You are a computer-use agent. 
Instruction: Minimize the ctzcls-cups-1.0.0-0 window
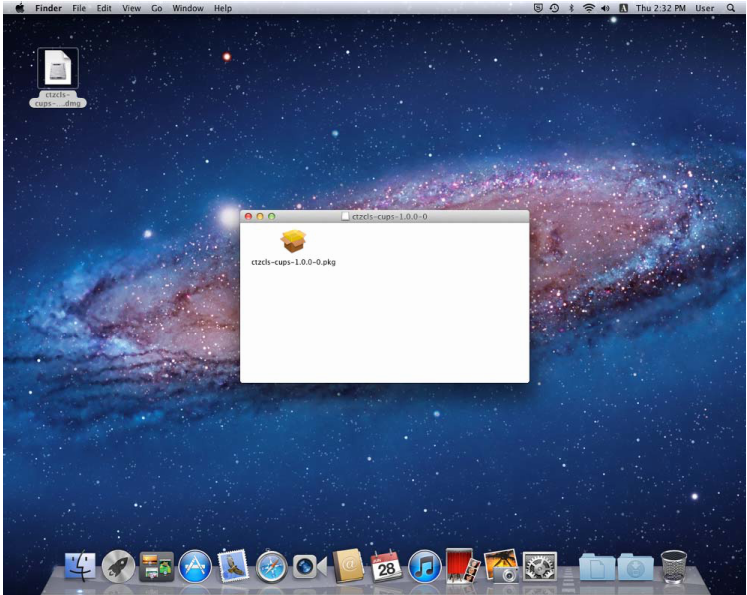click(260, 216)
